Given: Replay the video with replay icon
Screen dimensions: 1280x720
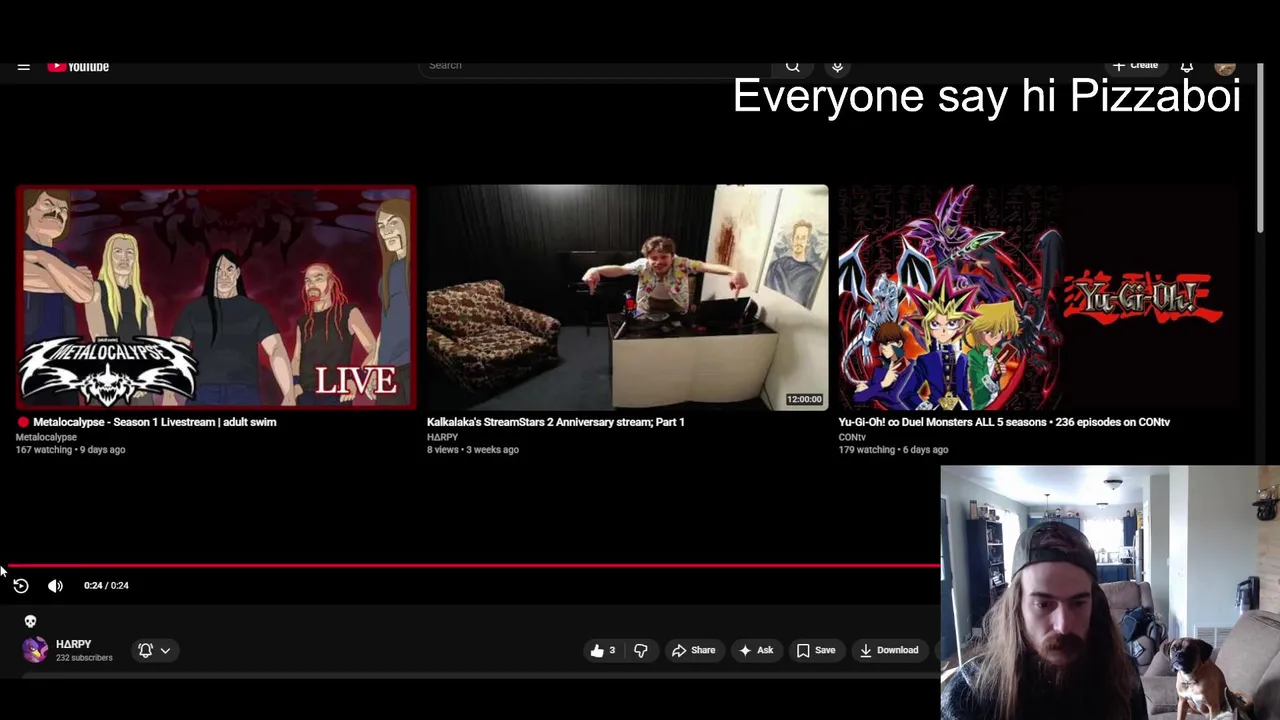Looking at the screenshot, I should [x=21, y=586].
